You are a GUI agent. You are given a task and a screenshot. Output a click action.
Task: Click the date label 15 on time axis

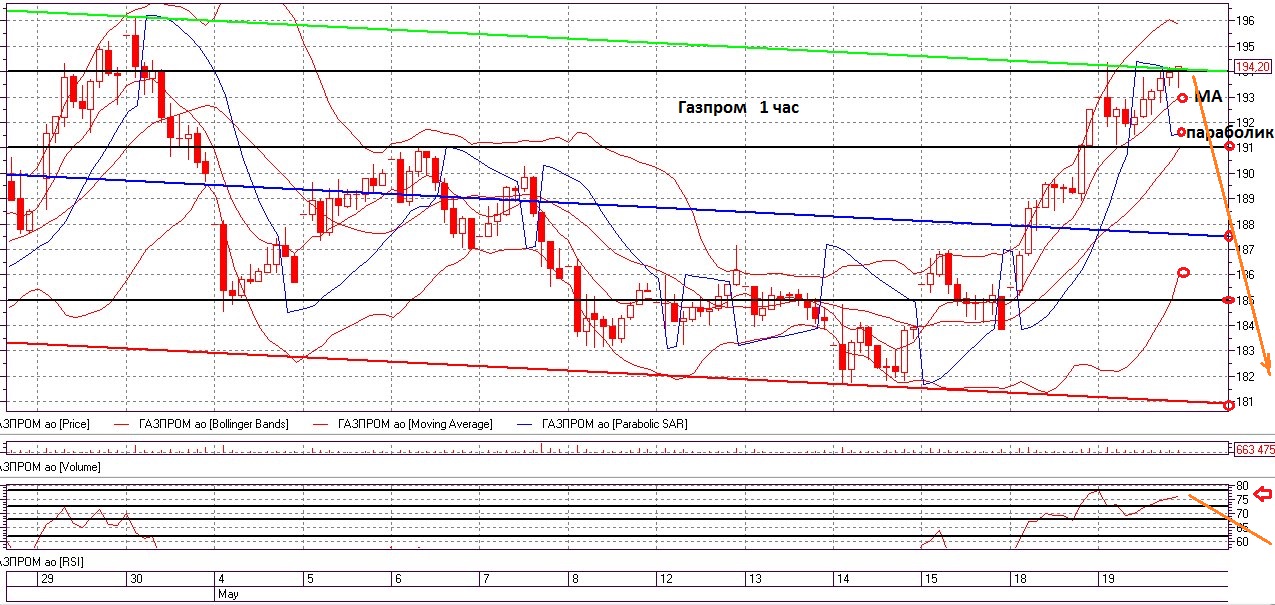tap(931, 579)
